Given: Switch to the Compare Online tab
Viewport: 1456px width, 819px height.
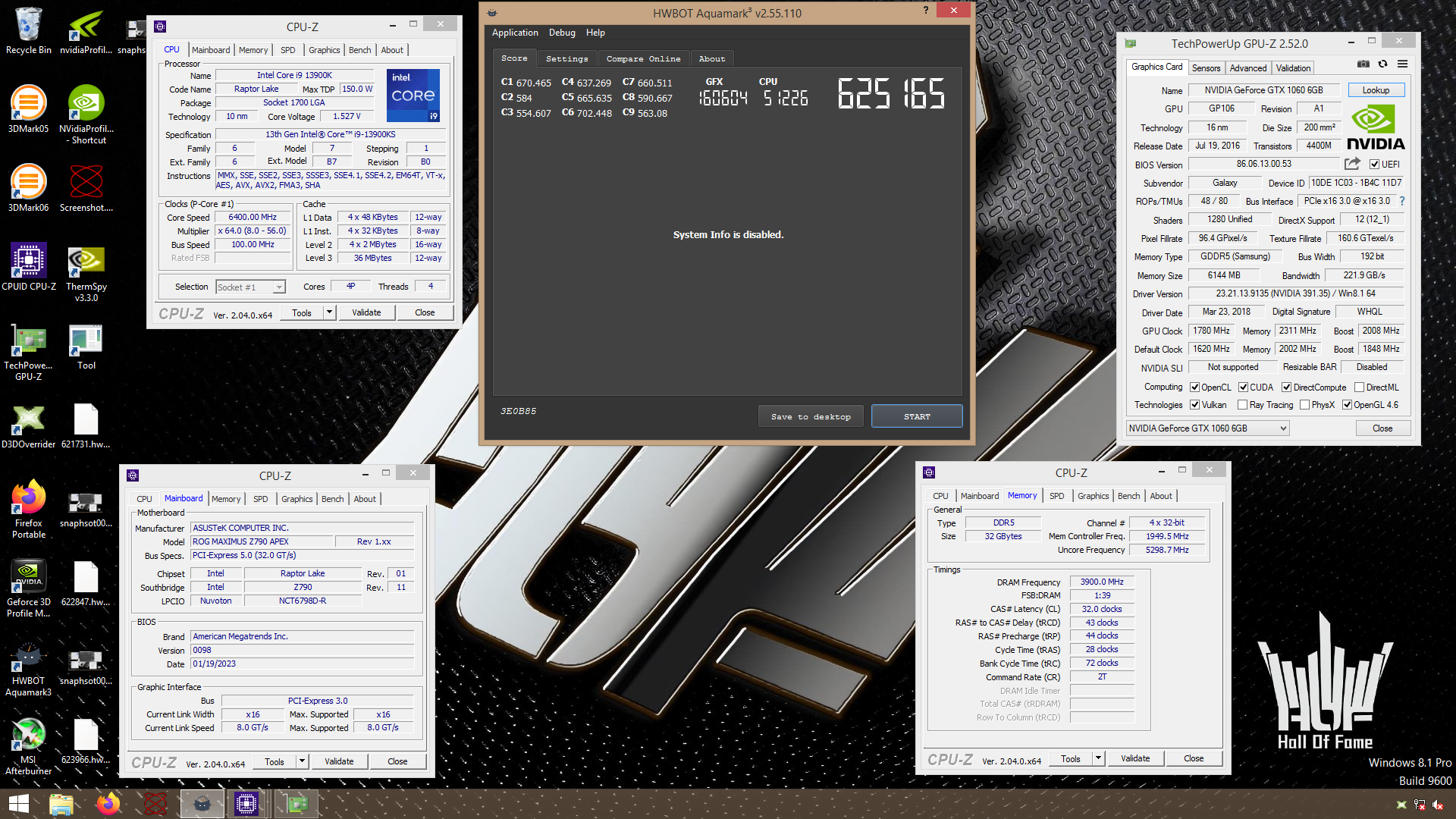Looking at the screenshot, I should click(x=643, y=58).
